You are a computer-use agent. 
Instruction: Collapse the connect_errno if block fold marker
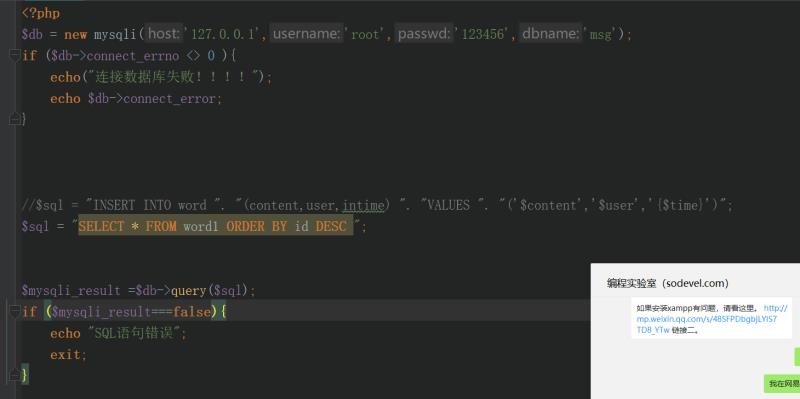[x=14, y=55]
